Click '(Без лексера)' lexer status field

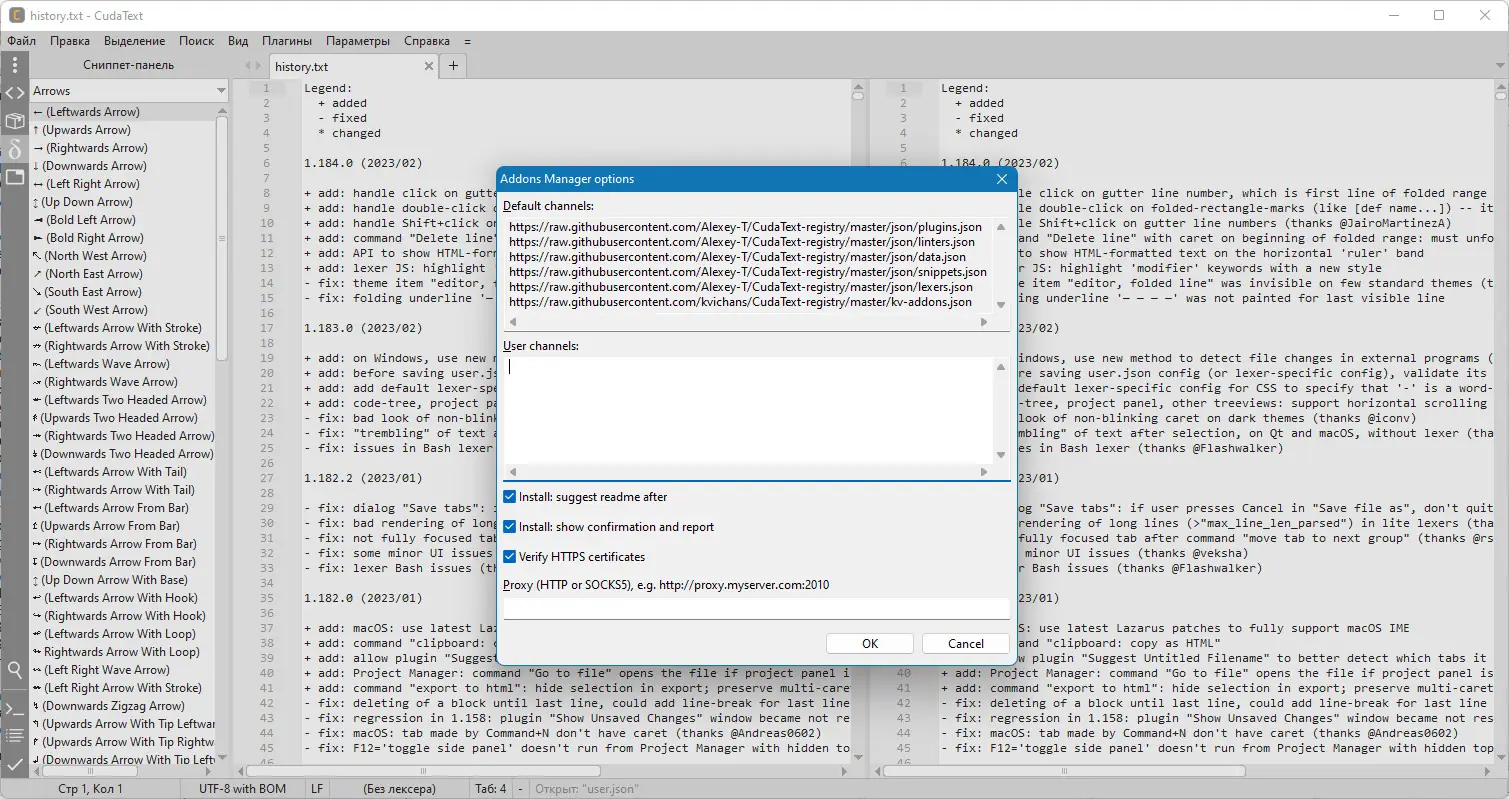(x=400, y=789)
